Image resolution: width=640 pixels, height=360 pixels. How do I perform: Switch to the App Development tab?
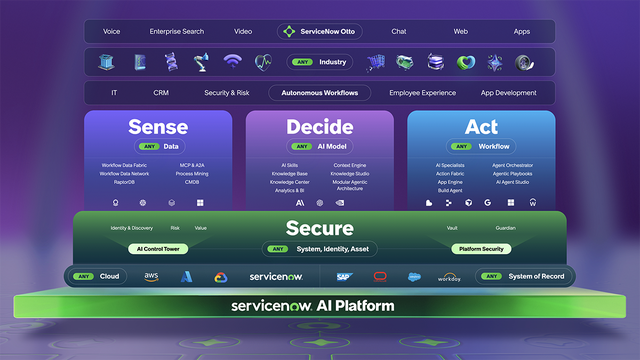click(509, 93)
